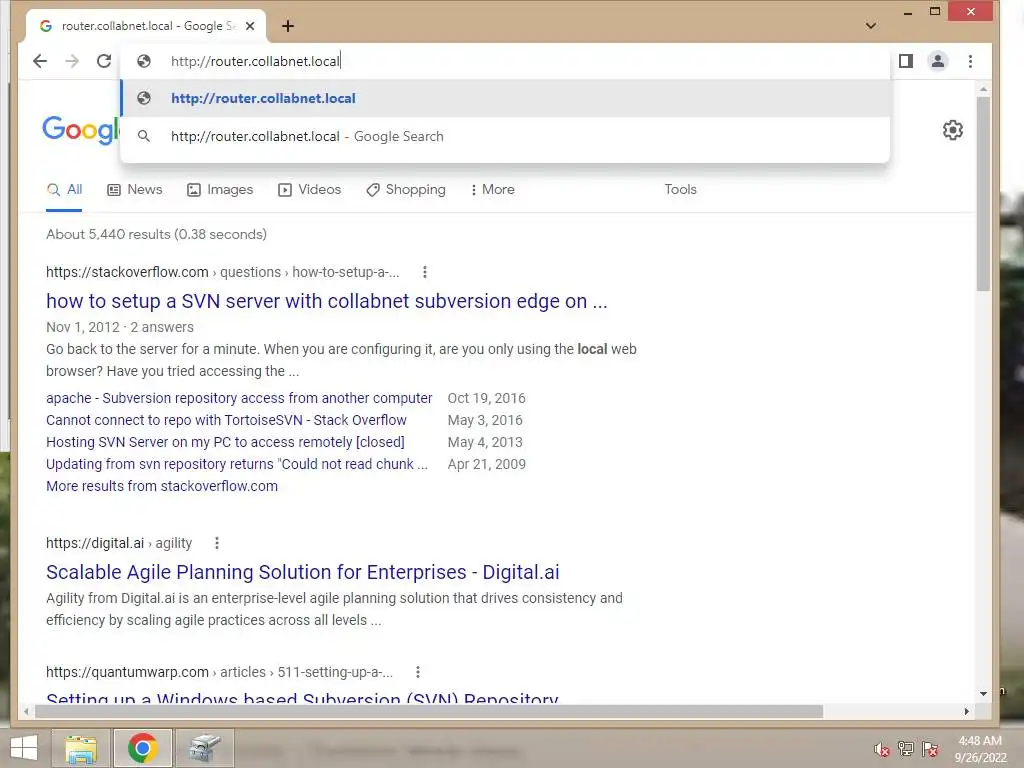
Task: Open options for digital.ai result
Action: pyautogui.click(x=217, y=543)
